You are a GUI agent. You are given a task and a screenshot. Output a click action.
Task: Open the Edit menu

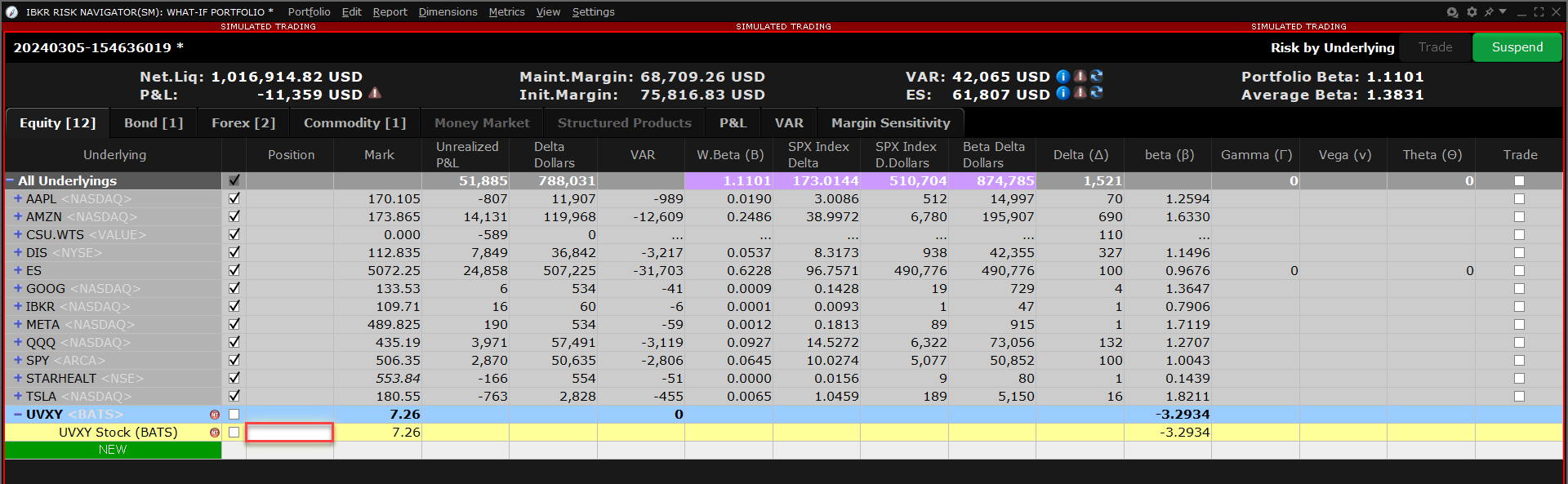pyautogui.click(x=351, y=12)
